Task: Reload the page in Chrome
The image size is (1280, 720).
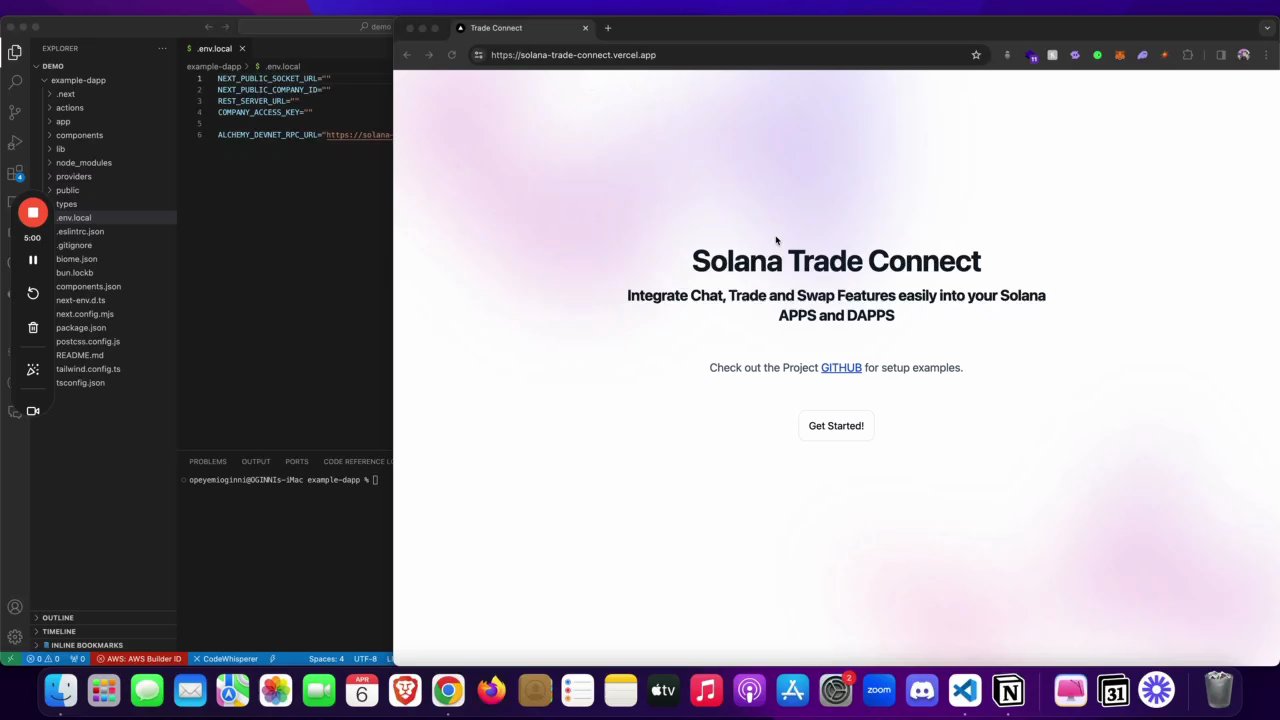Action: click(x=452, y=55)
